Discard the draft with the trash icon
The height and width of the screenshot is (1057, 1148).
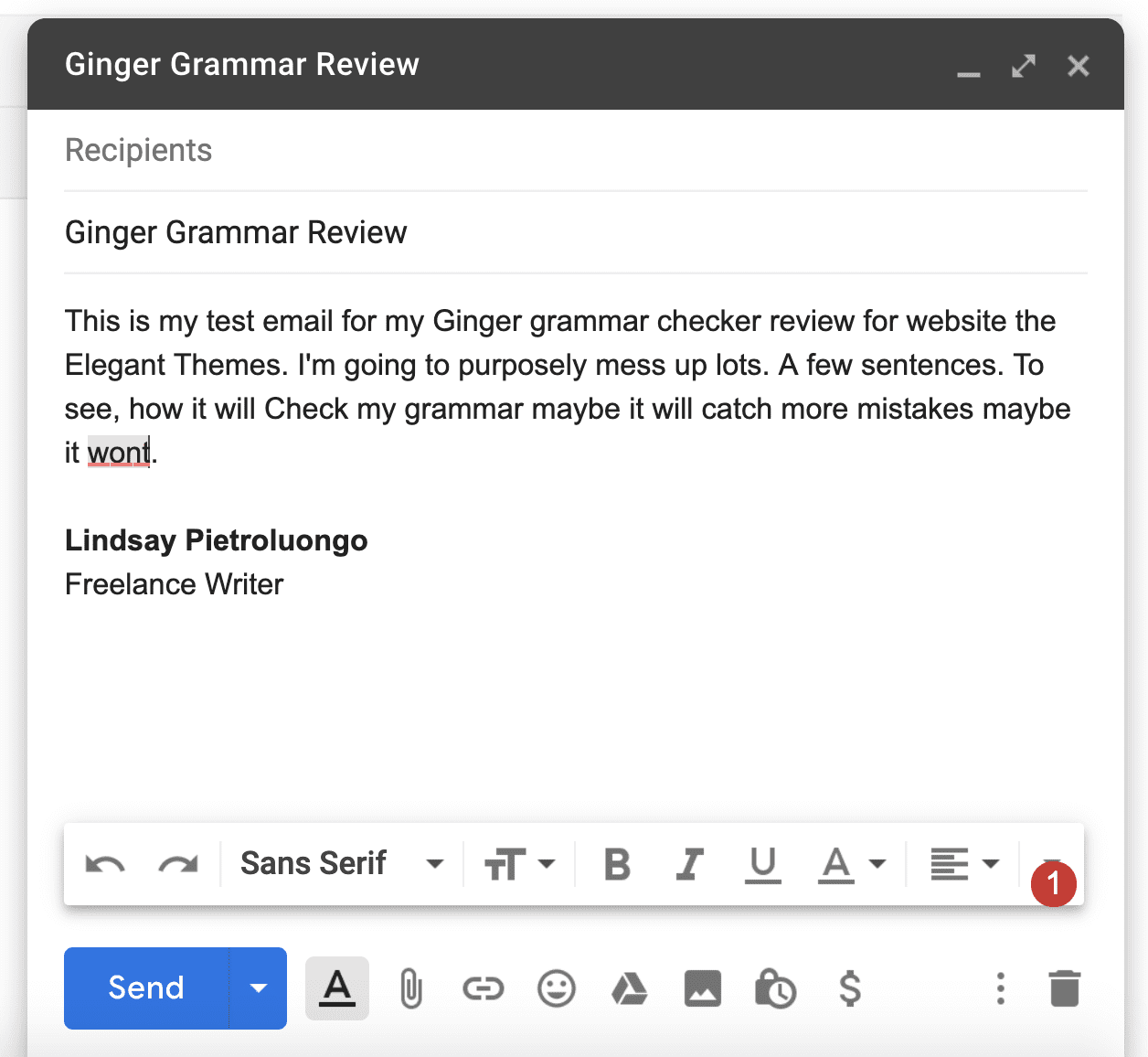[x=1064, y=988]
